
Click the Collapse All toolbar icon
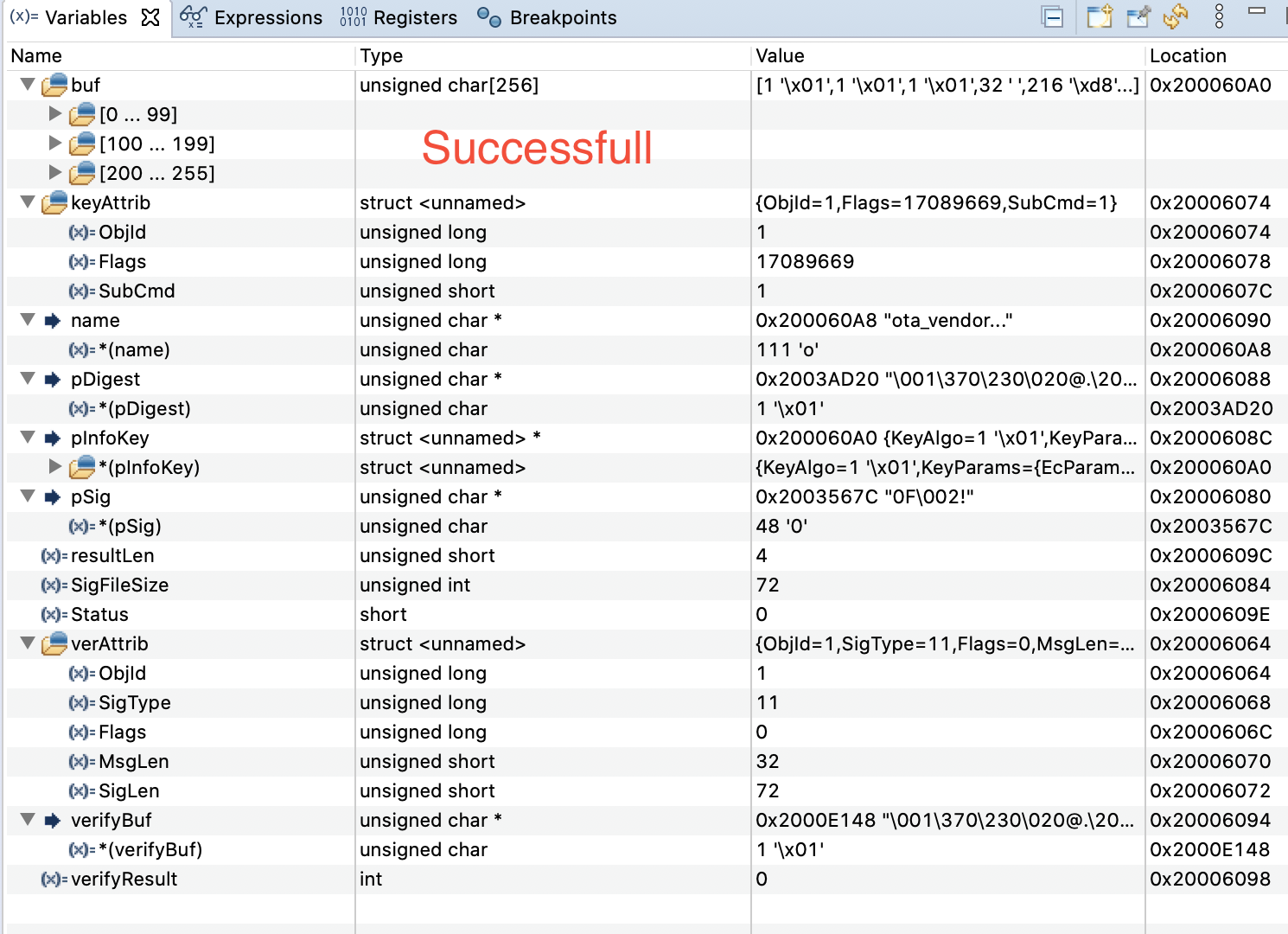click(x=1053, y=16)
